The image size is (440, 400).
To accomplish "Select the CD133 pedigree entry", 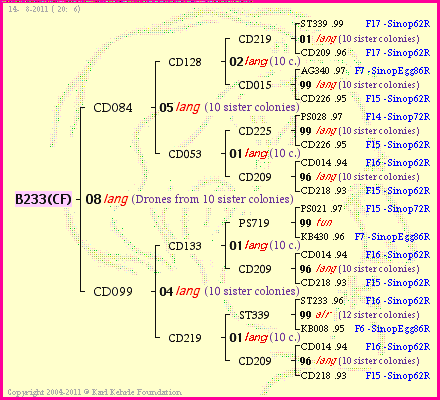I will coord(185,246).
